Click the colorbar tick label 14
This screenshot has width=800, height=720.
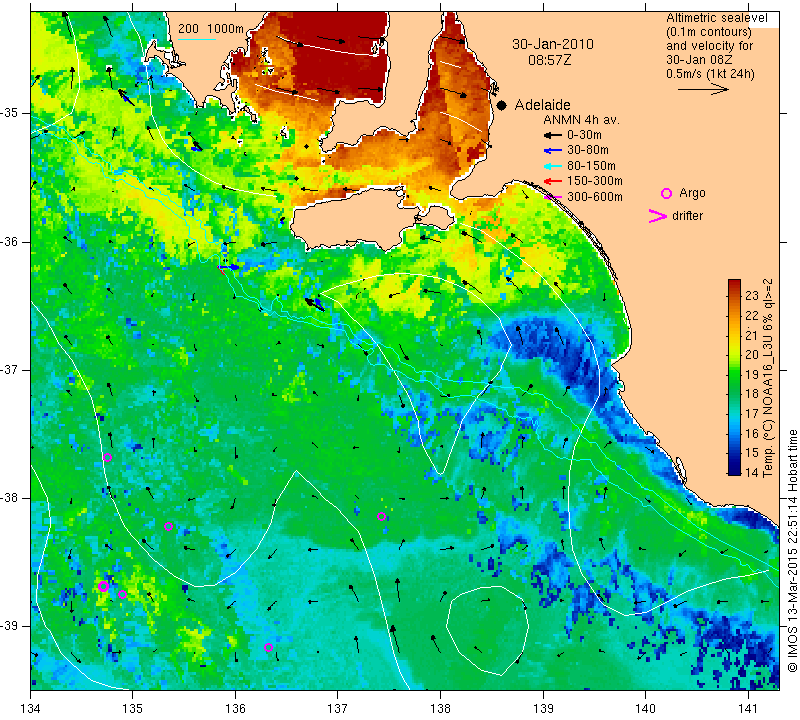(x=752, y=473)
